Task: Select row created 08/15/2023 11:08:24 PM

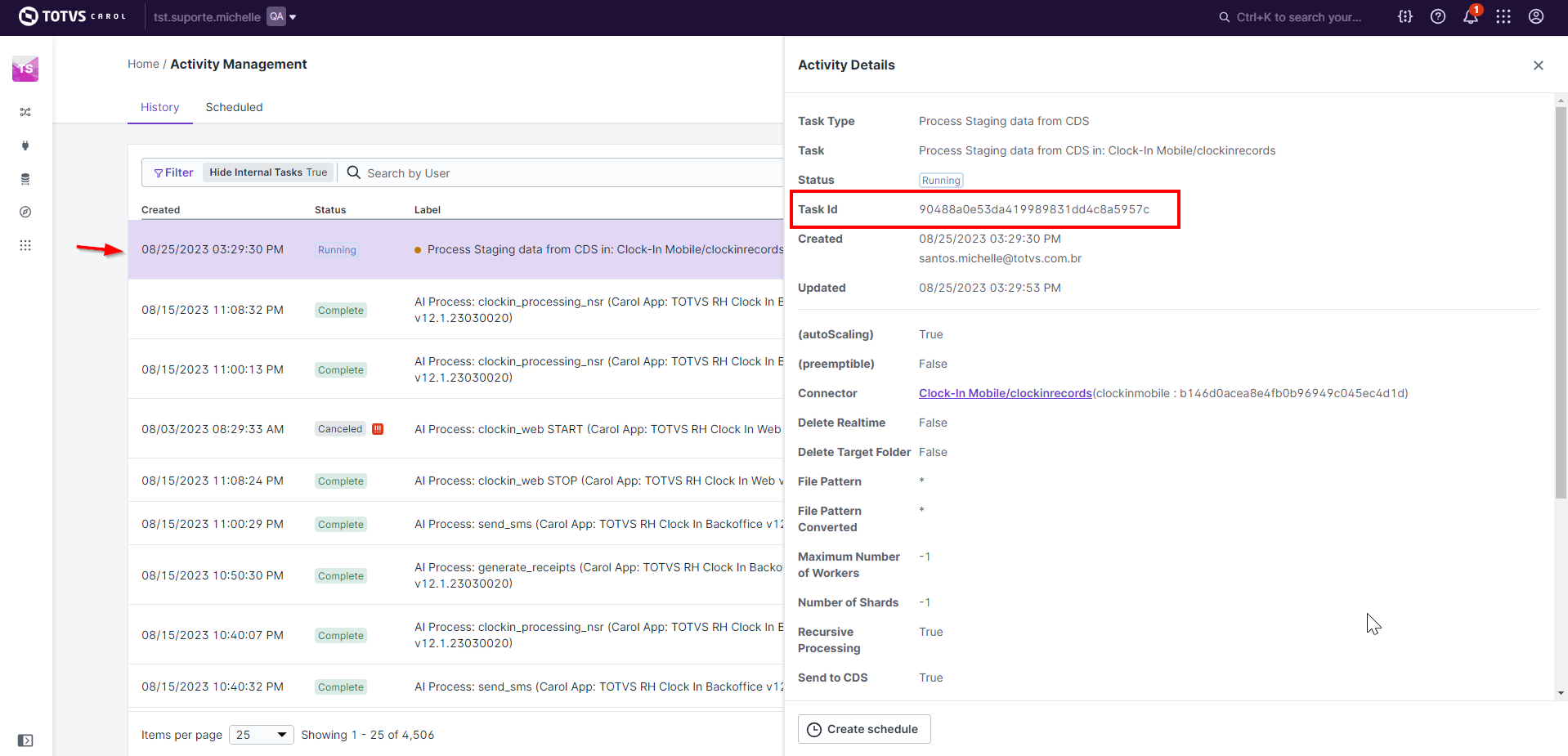Action: pos(455,481)
